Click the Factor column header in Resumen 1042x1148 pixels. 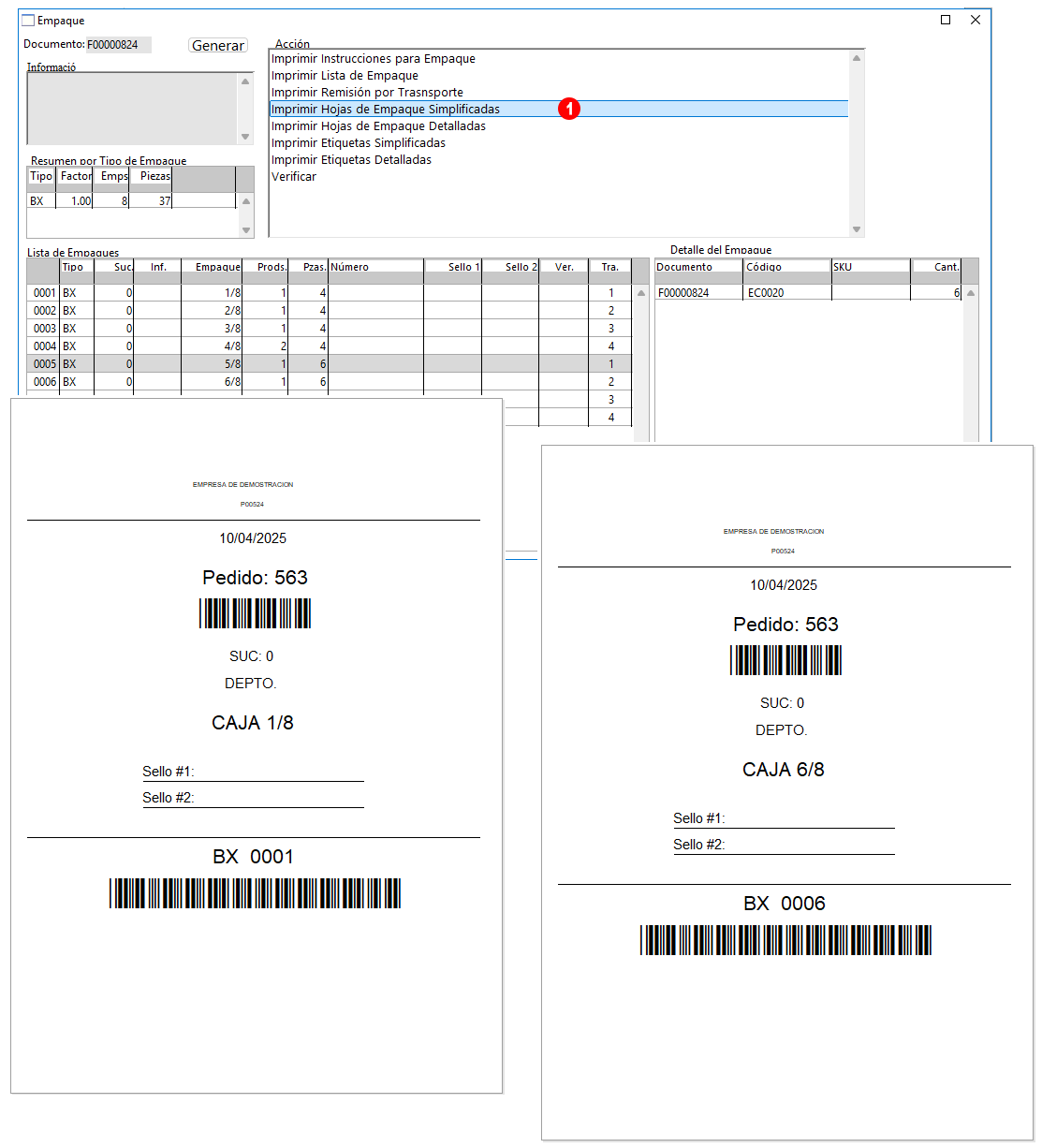pos(75,176)
